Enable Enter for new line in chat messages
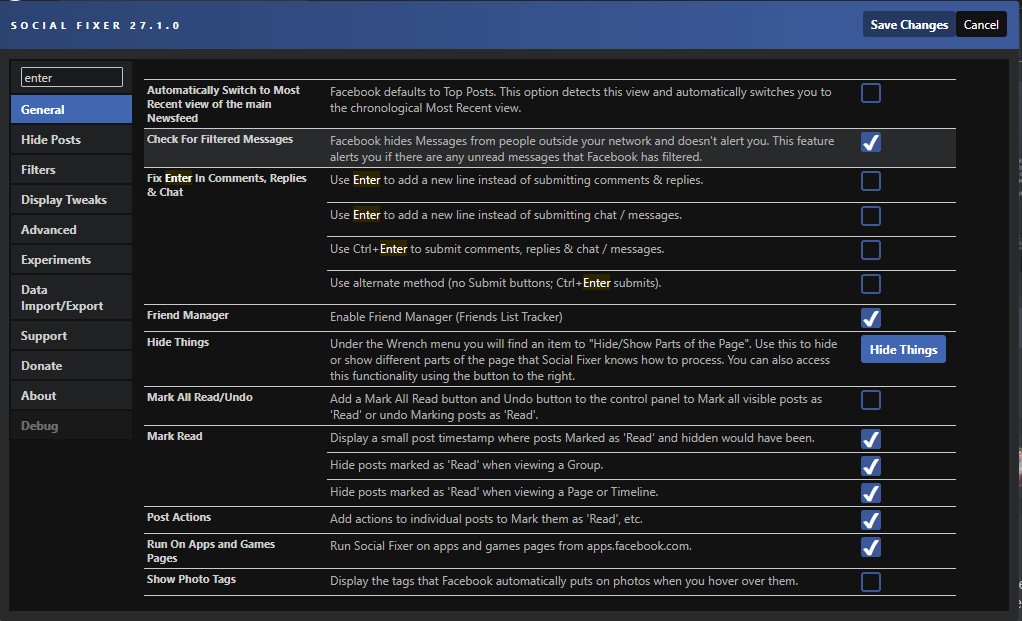1022x621 pixels. click(x=870, y=215)
